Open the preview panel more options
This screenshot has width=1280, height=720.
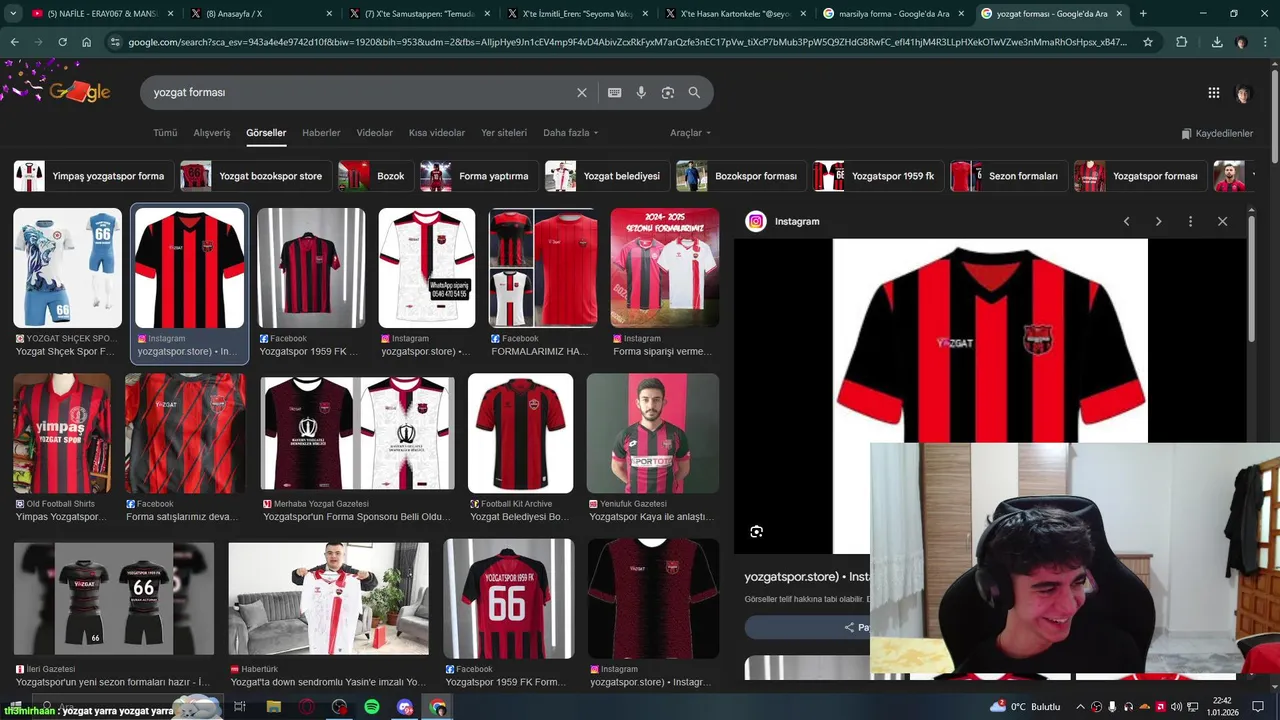point(1190,221)
